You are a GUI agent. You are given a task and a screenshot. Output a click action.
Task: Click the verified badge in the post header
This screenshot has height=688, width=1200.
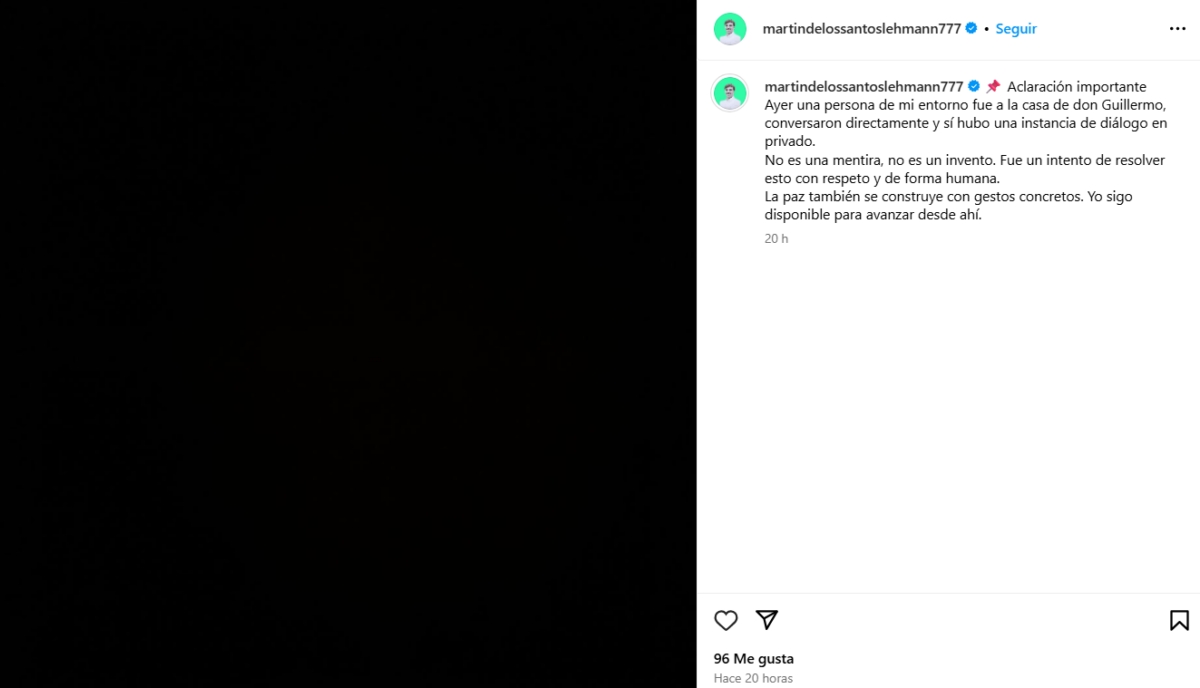point(971,29)
